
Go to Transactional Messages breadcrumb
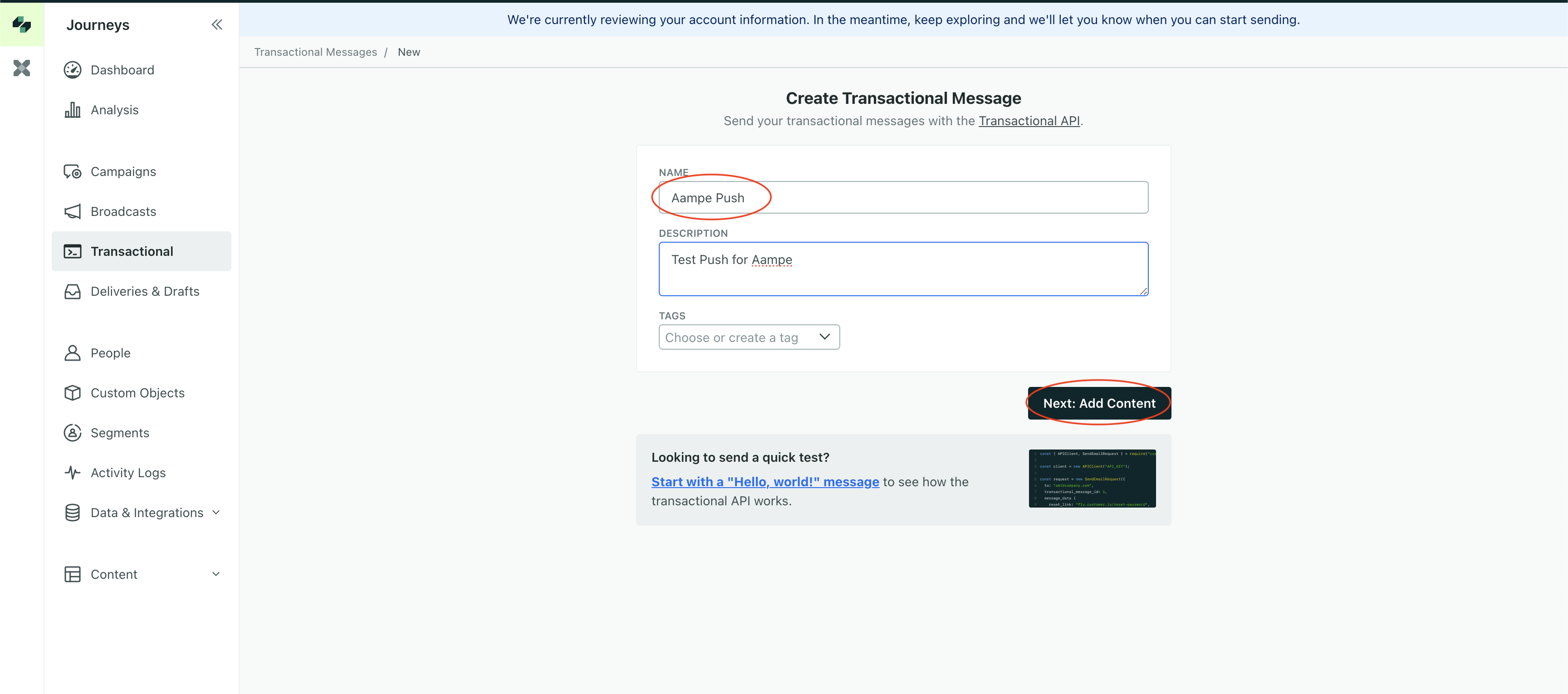click(315, 52)
